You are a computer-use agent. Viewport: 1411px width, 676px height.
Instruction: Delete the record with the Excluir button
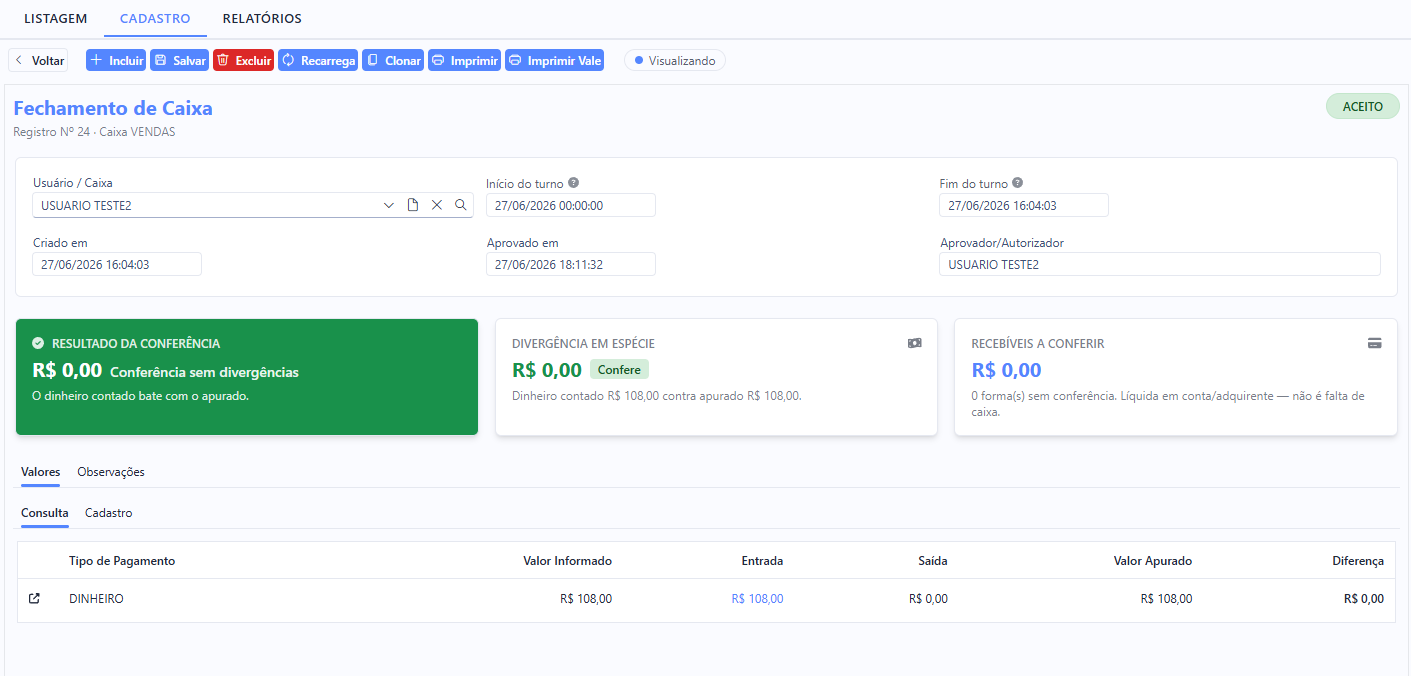[243, 61]
